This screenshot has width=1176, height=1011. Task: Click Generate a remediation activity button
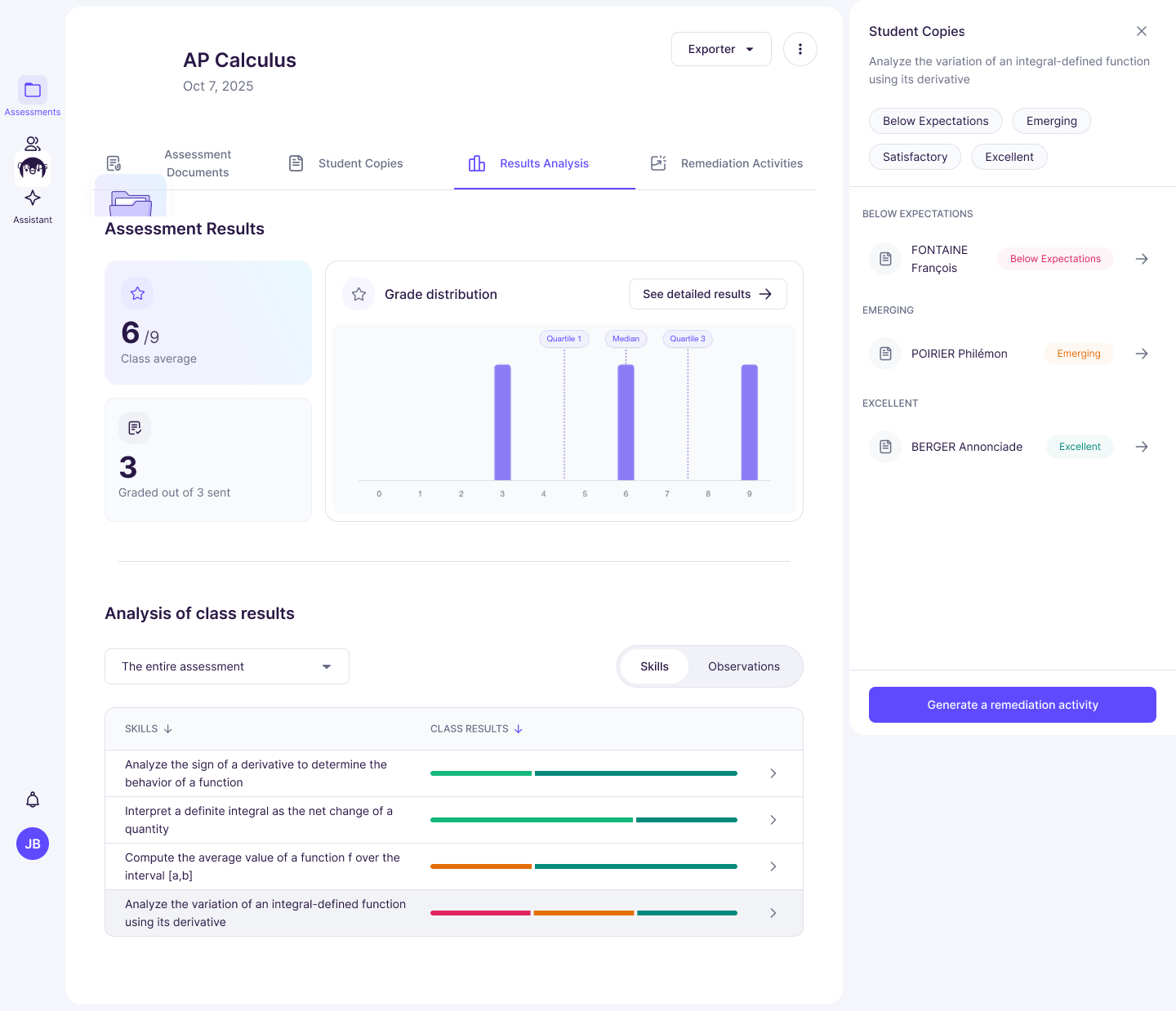pos(1013,705)
